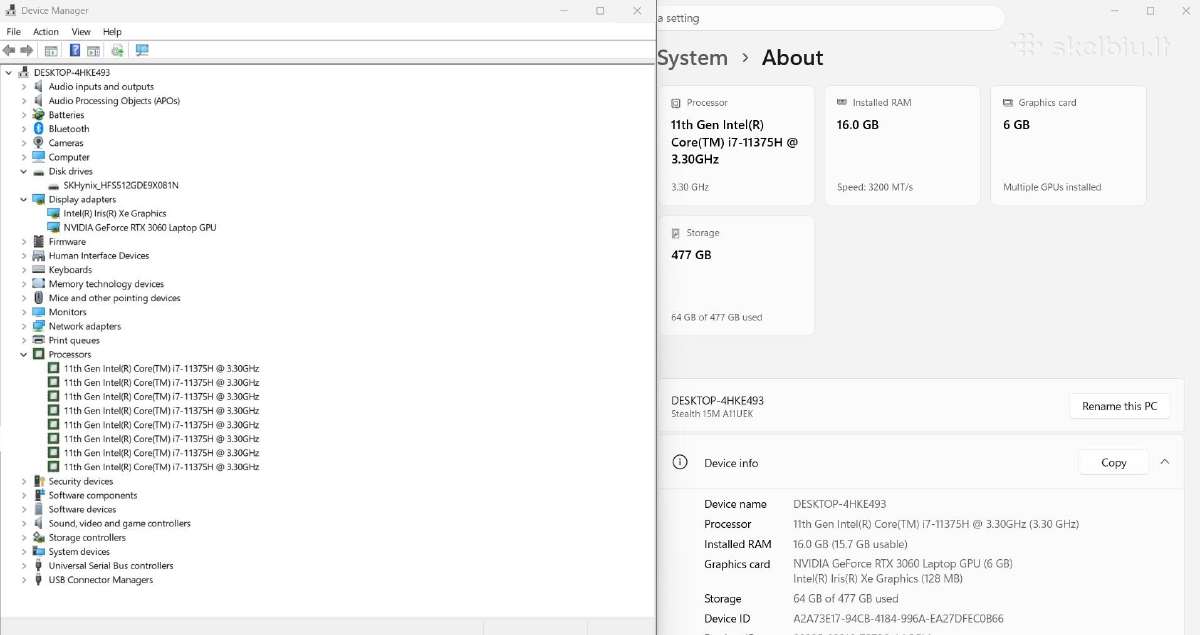Viewport: 1200px width, 635px height.
Task: Select the Bluetooth category icon
Action: pyautogui.click(x=39, y=129)
